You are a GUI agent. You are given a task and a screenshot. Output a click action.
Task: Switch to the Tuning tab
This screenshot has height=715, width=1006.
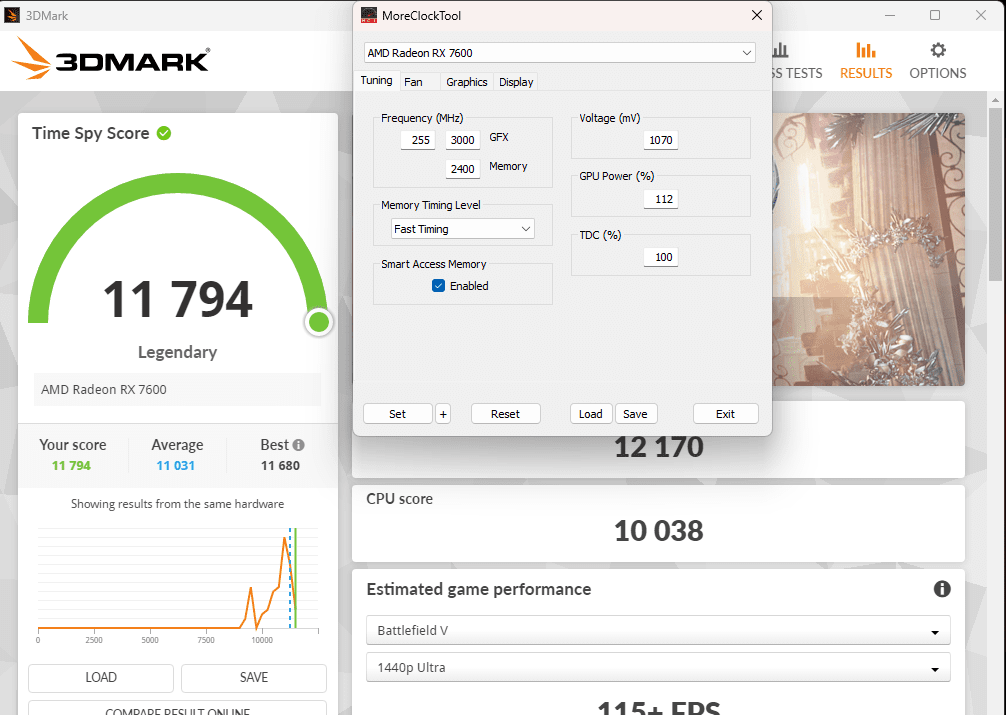tap(376, 80)
